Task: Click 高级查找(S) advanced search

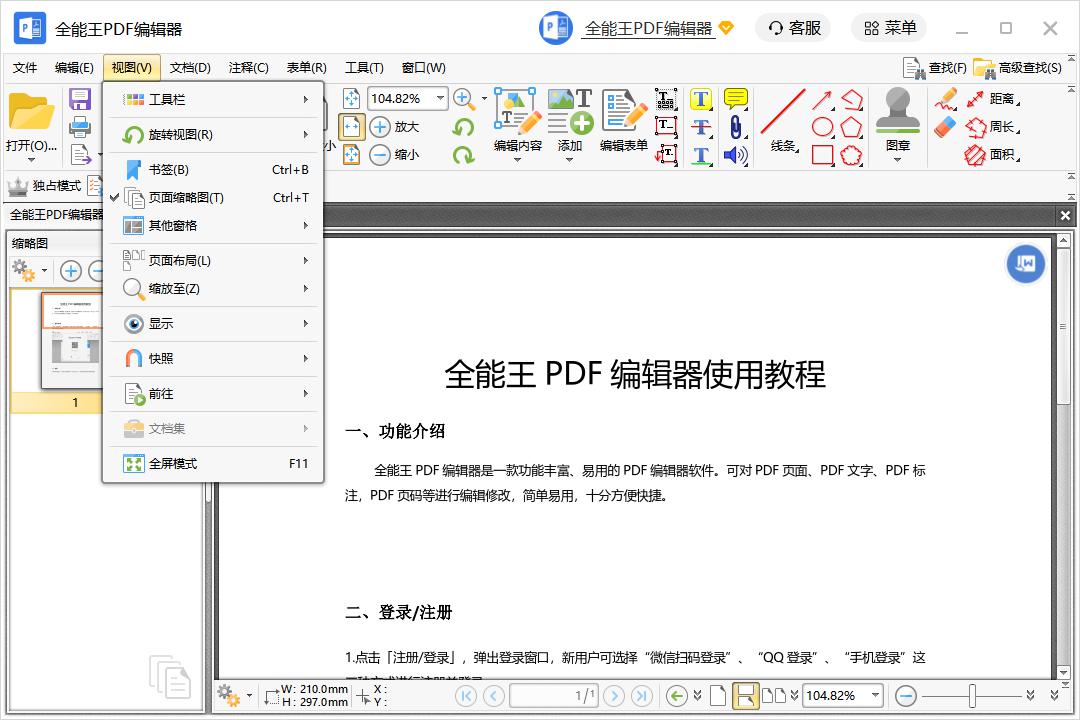Action: coord(1018,68)
